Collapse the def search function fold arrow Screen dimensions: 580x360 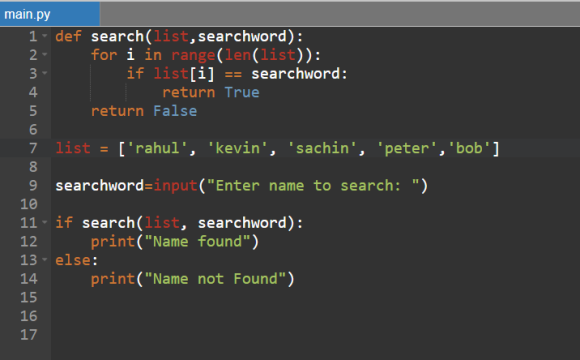(x=45, y=36)
